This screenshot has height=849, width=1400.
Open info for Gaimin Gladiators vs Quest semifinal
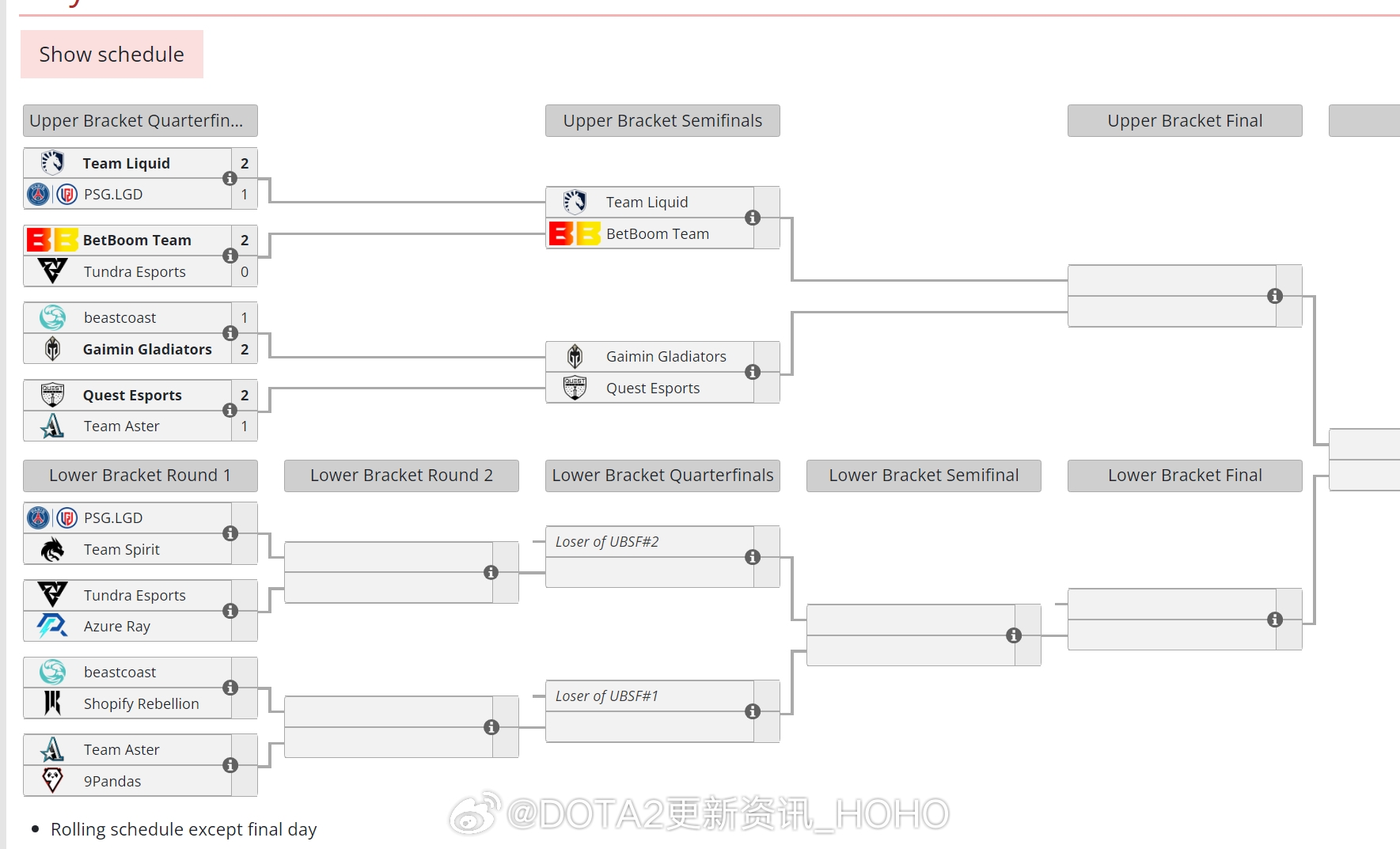click(753, 372)
